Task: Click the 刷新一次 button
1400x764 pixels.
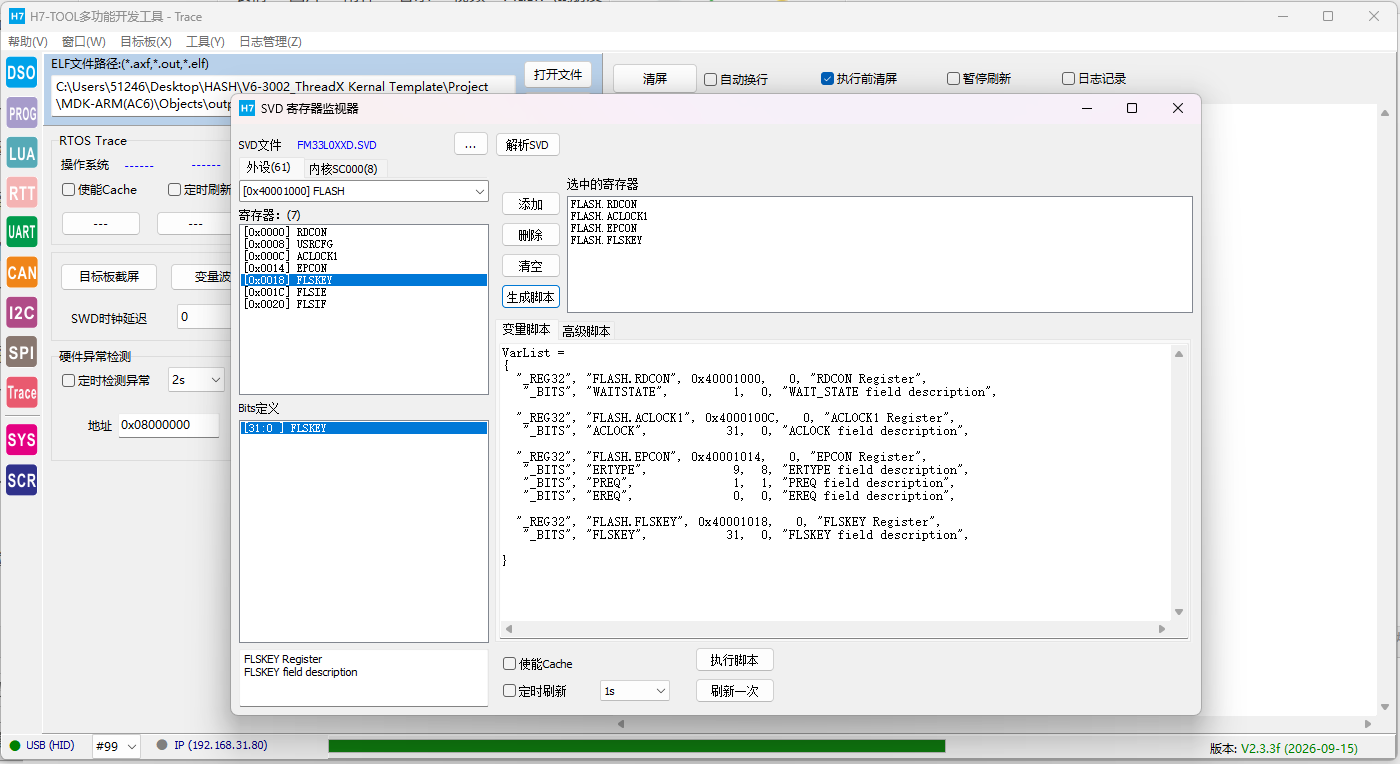Action: click(x=735, y=691)
